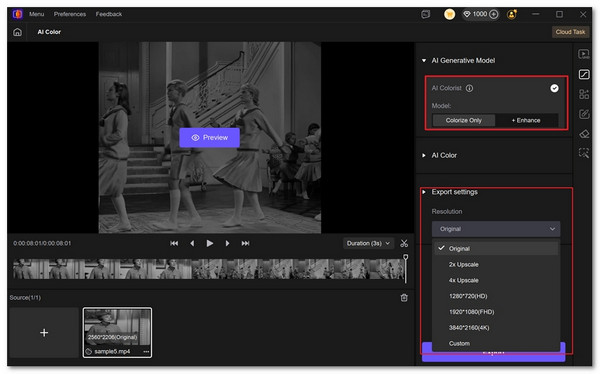Click the 1000 credits counter
Screen dimensions: 600x374
479,15
